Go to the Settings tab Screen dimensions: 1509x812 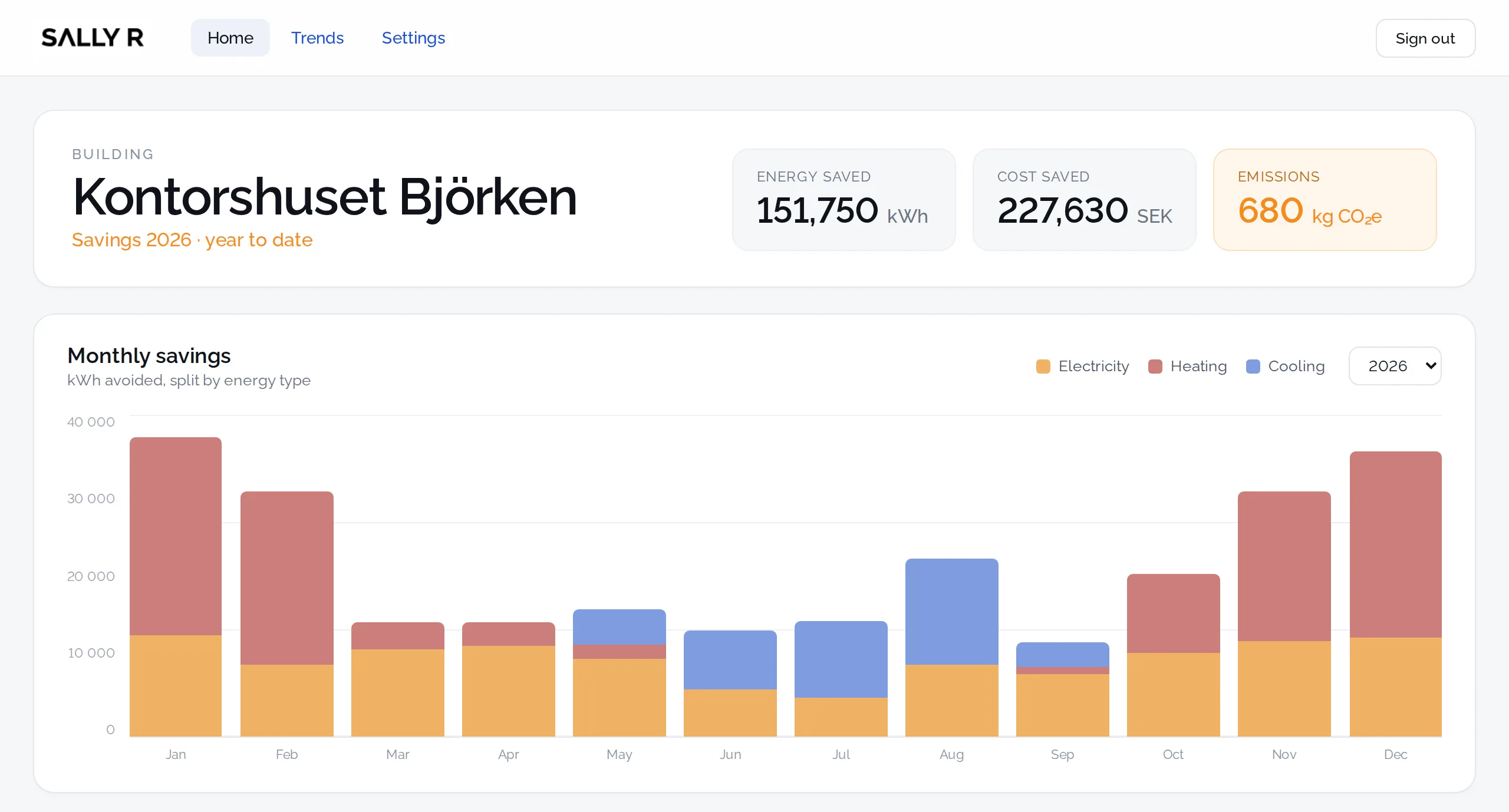coord(413,38)
